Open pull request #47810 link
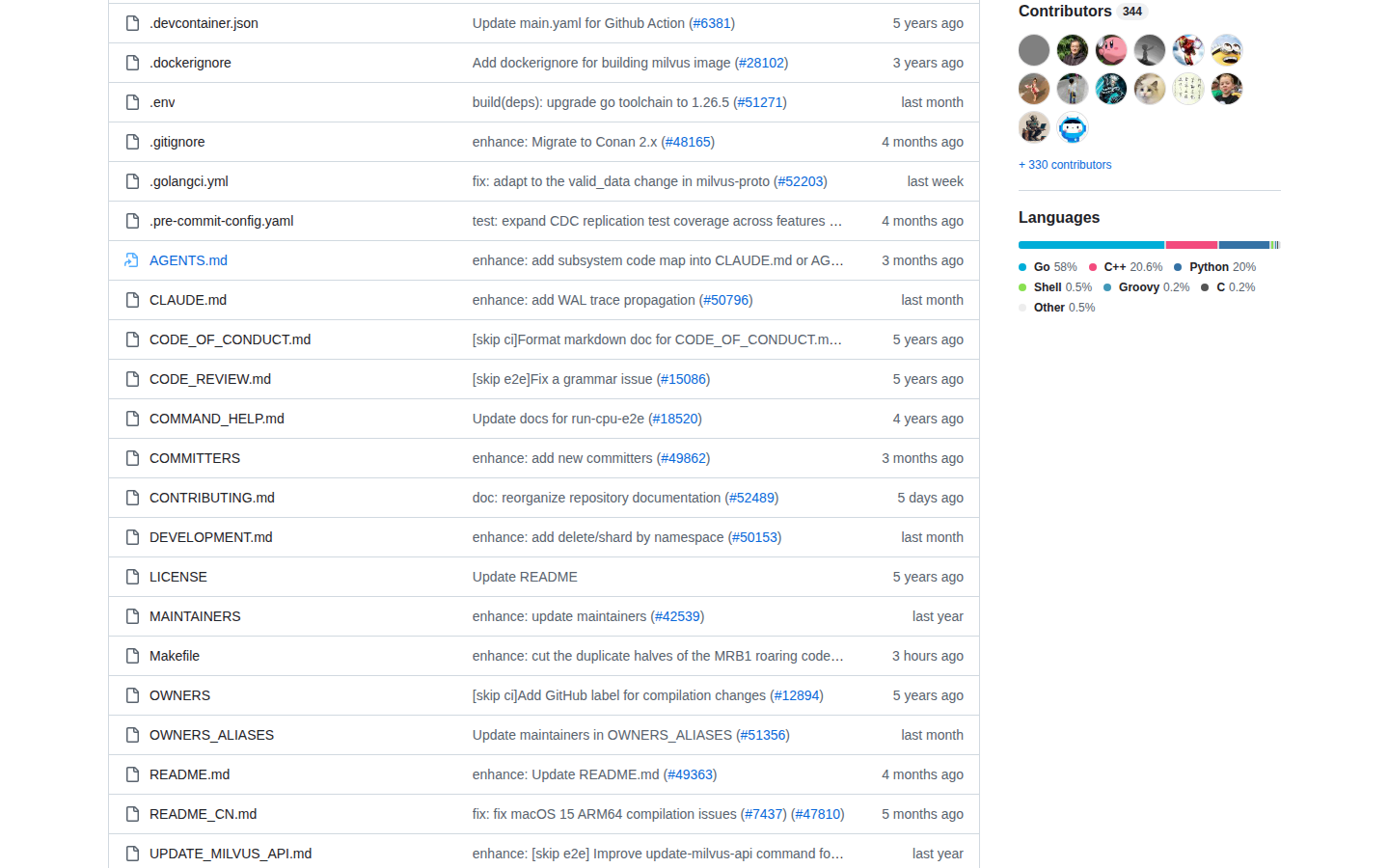The width and height of the screenshot is (1389, 868). coord(818,814)
